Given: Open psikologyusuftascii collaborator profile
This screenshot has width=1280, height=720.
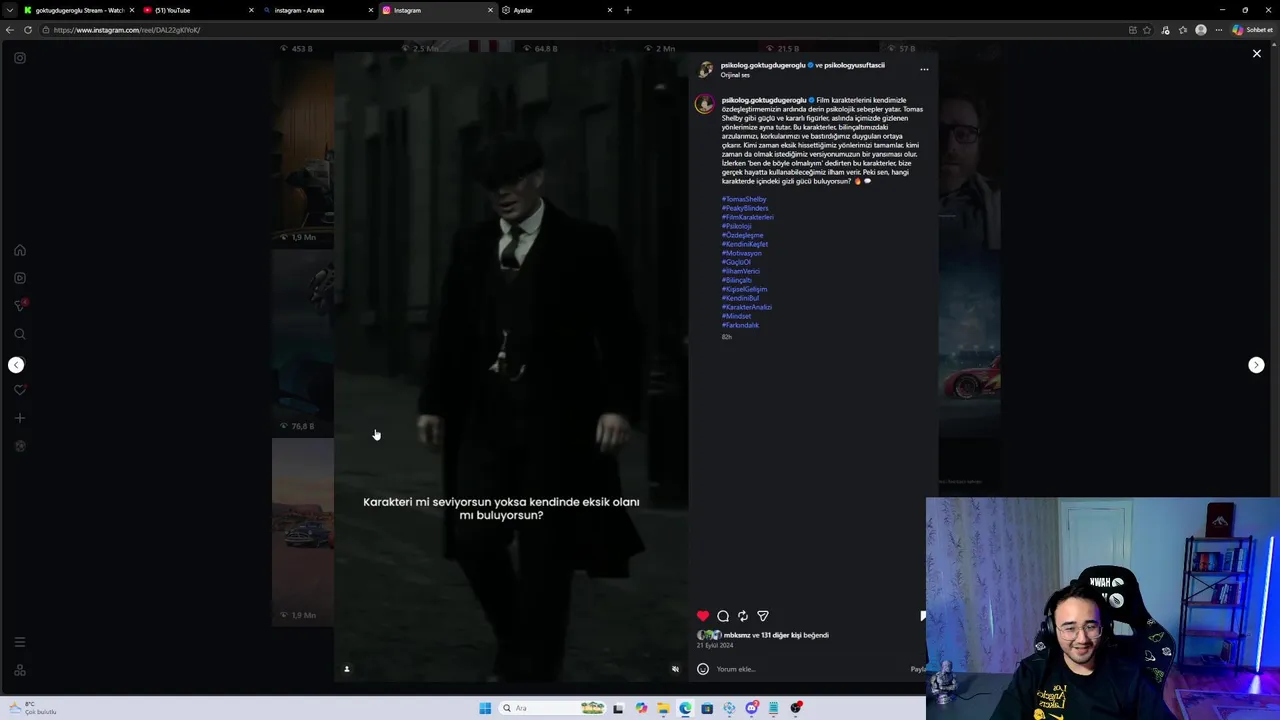Looking at the screenshot, I should (854, 65).
